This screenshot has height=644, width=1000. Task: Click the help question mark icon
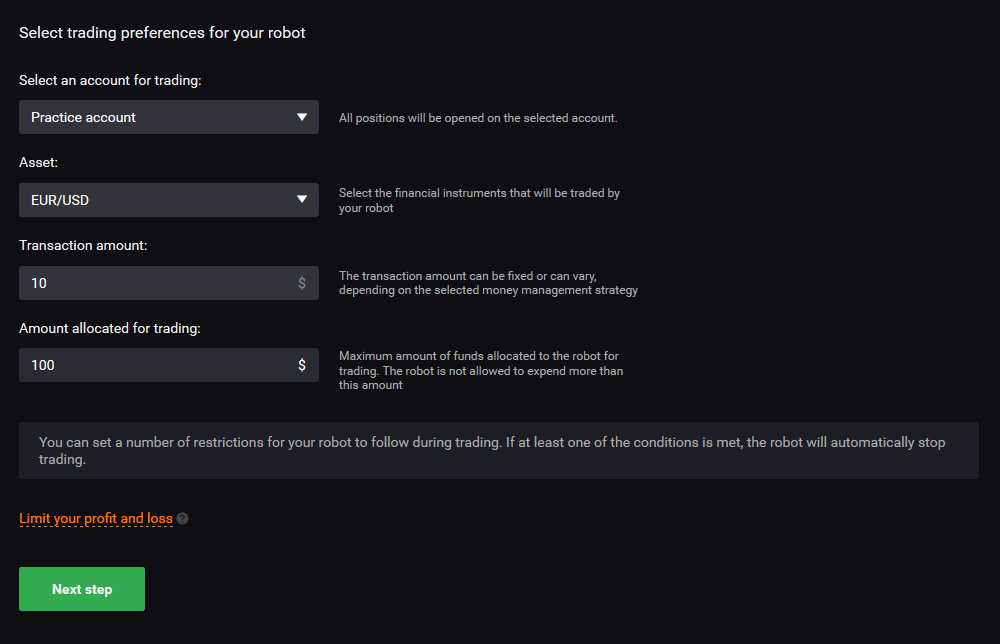(182, 518)
